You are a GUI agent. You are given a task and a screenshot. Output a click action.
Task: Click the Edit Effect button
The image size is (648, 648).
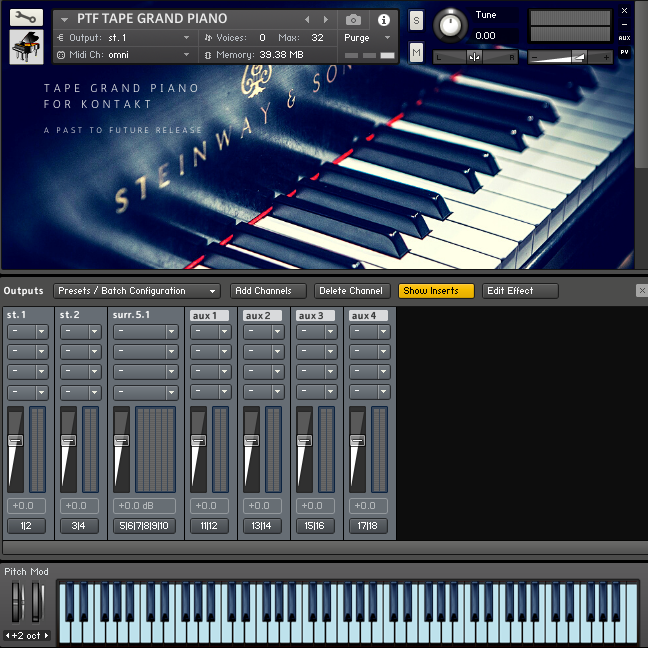520,291
